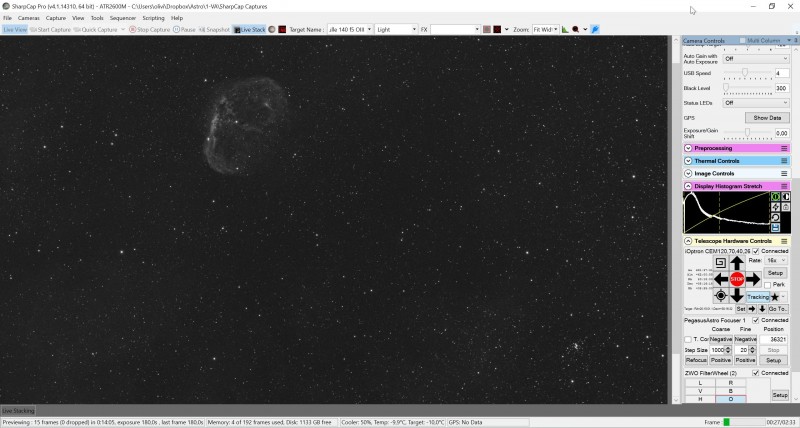This screenshot has height=428, width=800.
Task: Click Refocus button
Action: pos(696,360)
